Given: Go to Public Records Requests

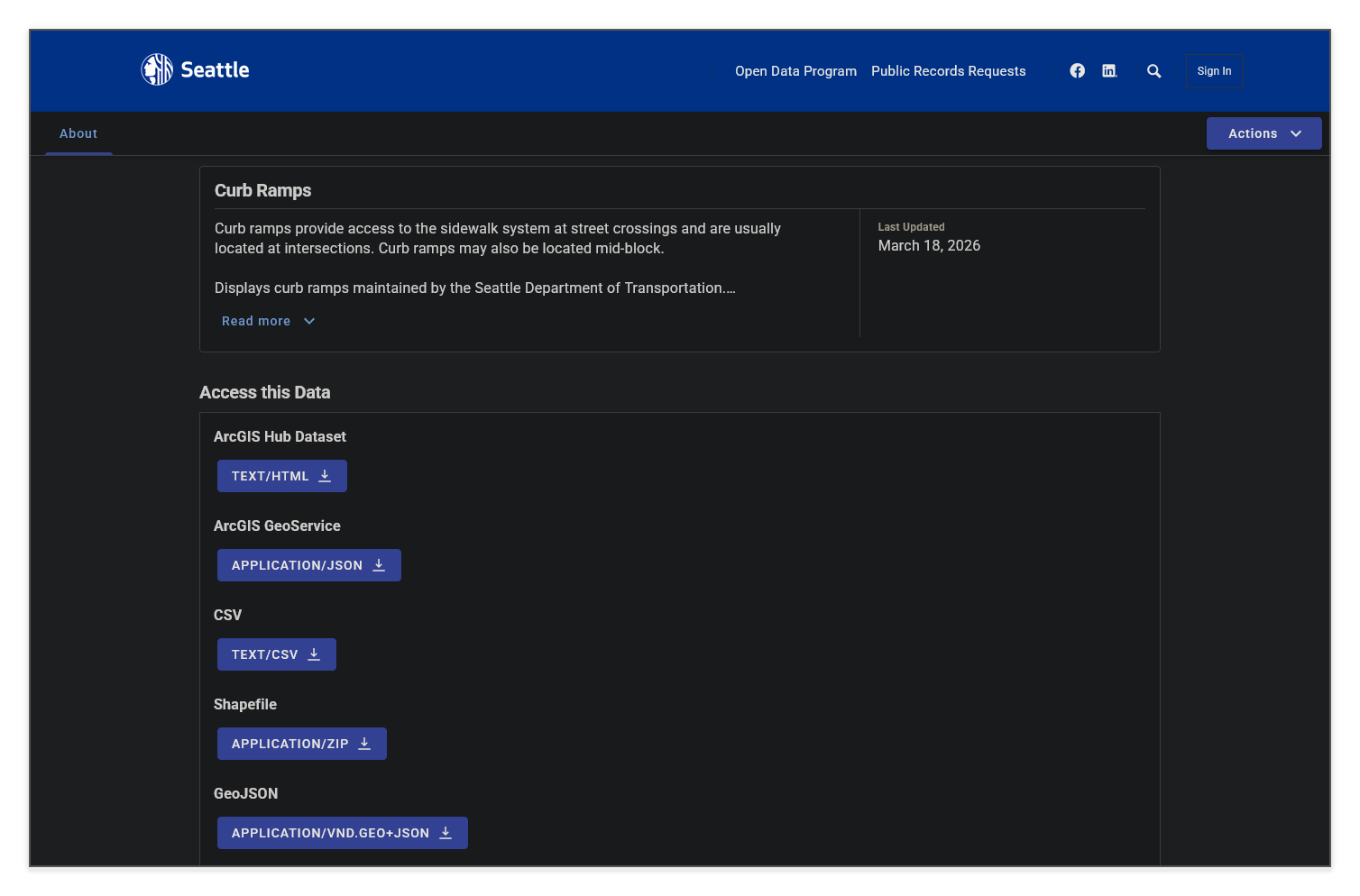Looking at the screenshot, I should [948, 71].
